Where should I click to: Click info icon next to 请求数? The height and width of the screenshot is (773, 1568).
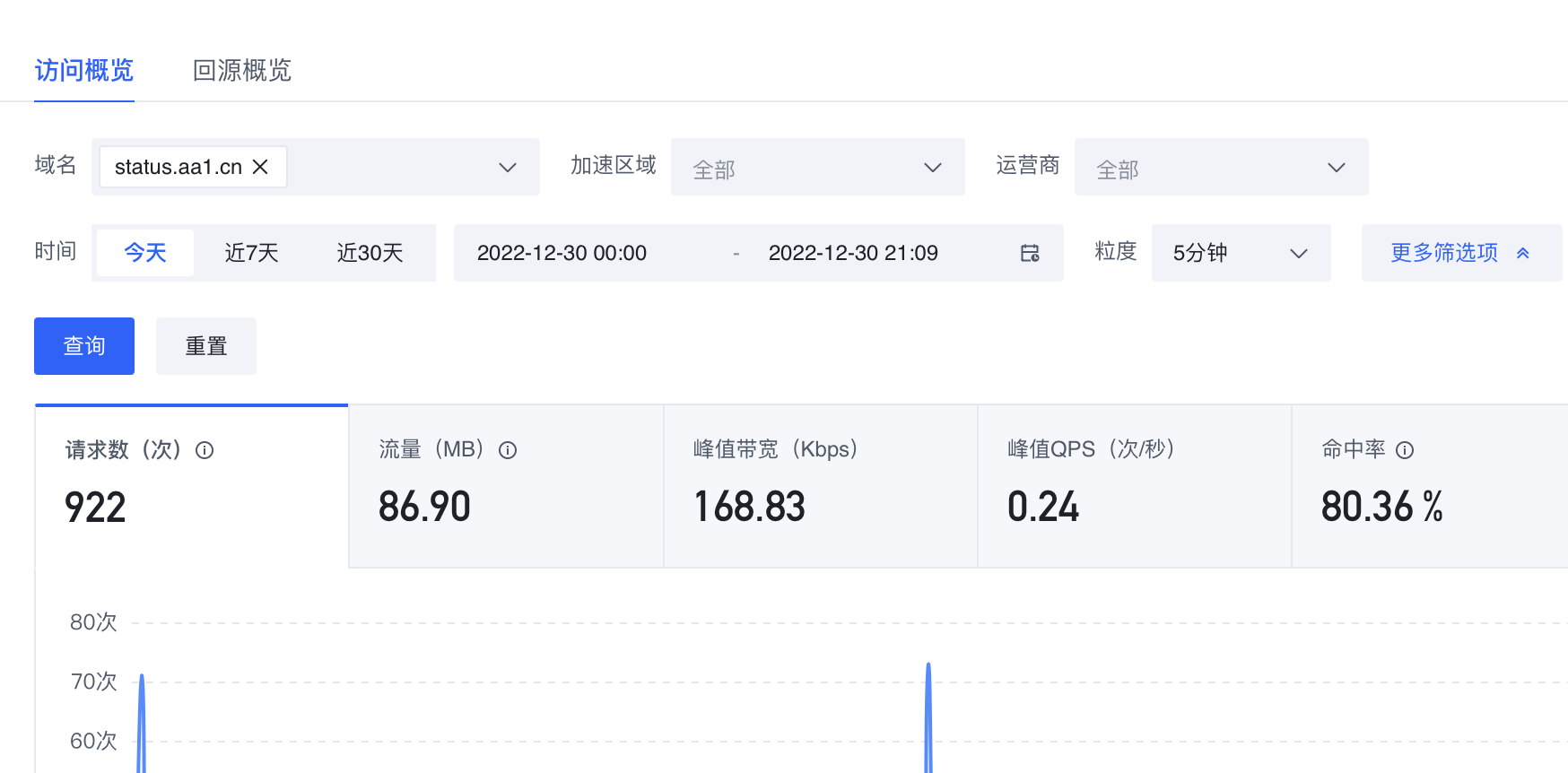click(x=205, y=450)
